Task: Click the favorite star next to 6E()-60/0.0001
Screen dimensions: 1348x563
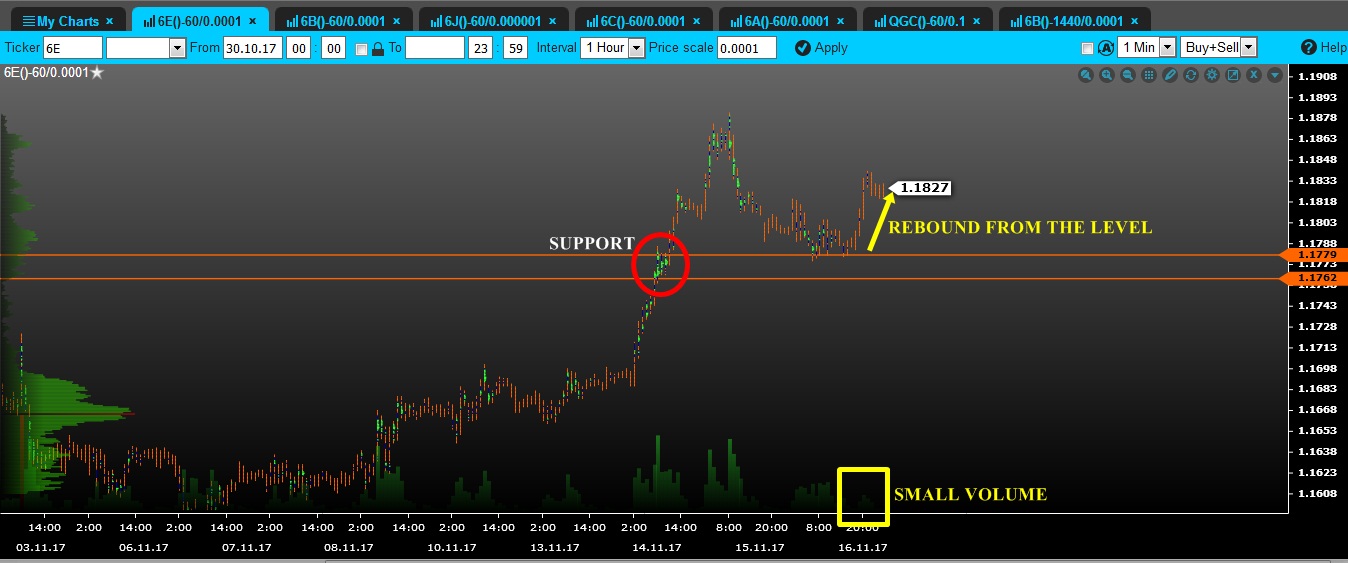Action: pos(97,72)
